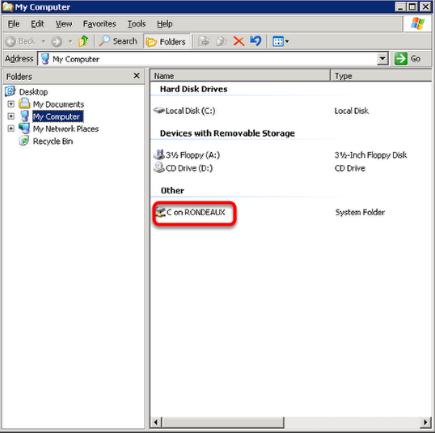Screen dimensions: 435x434
Task: Open the Favorites menu
Action: 99,24
